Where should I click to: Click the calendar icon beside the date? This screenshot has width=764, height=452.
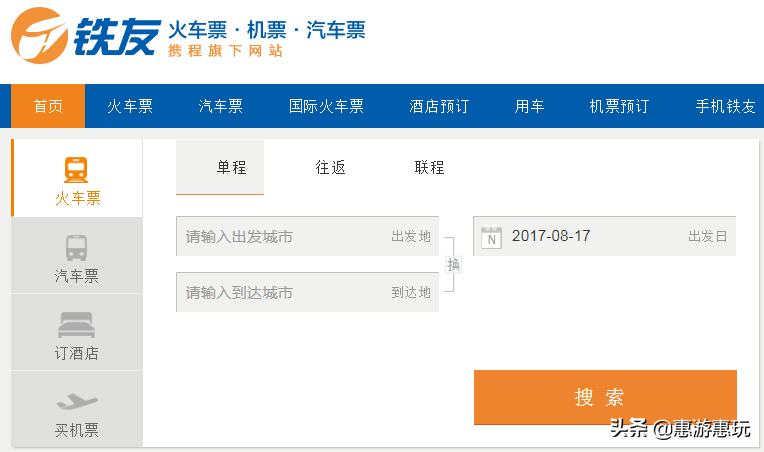(491, 237)
